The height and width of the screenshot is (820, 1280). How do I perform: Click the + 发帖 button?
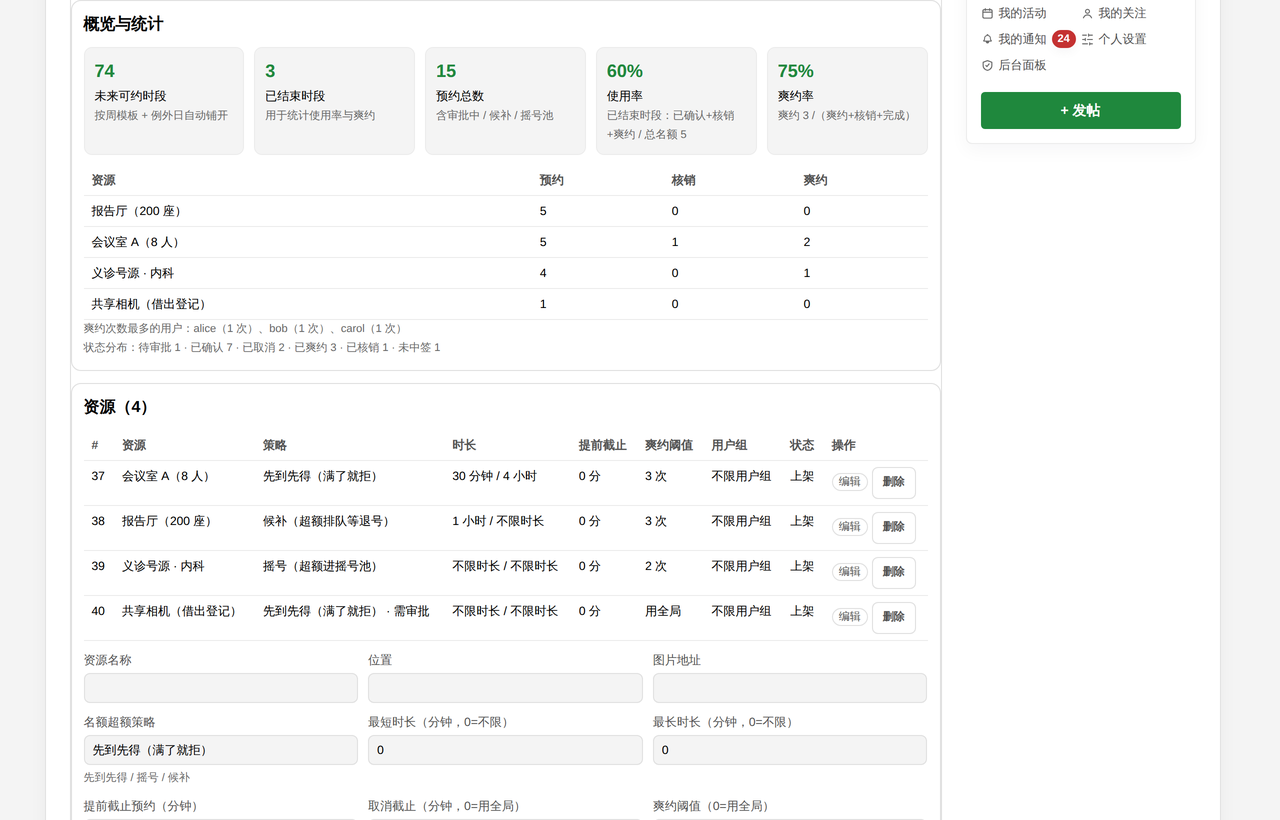pyautogui.click(x=1080, y=110)
